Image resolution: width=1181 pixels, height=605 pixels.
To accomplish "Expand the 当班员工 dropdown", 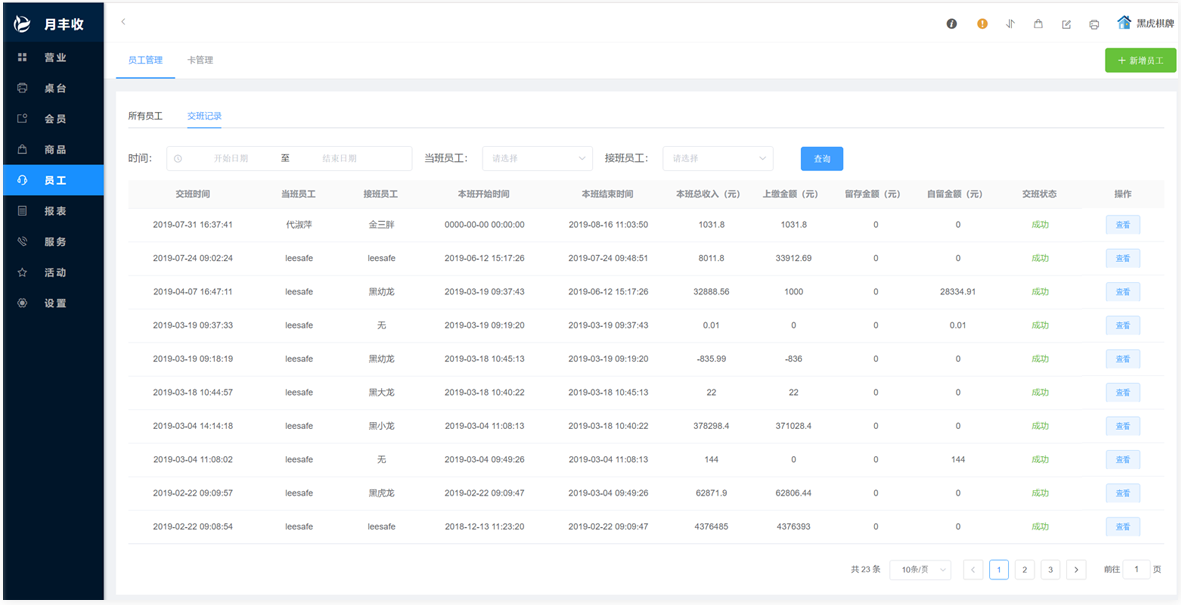I will pyautogui.click(x=538, y=158).
